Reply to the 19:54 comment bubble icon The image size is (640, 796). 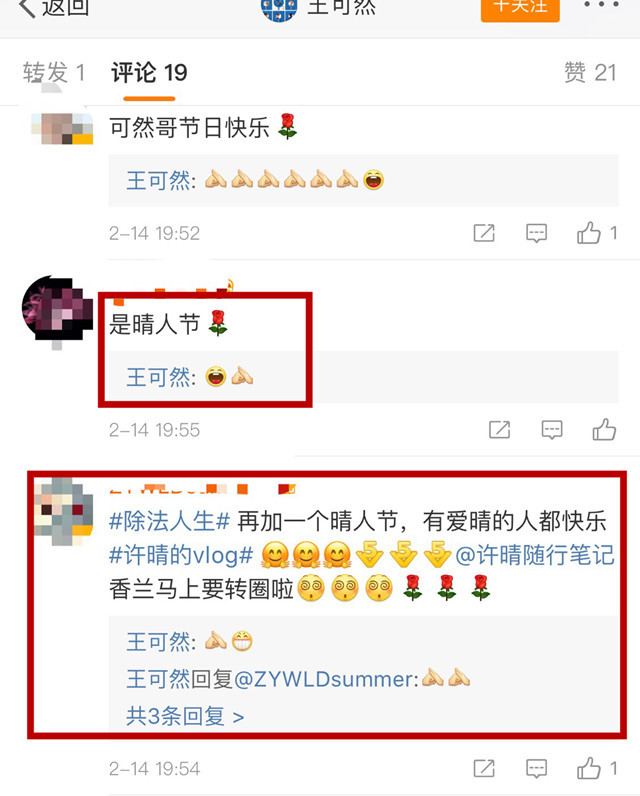(x=536, y=768)
